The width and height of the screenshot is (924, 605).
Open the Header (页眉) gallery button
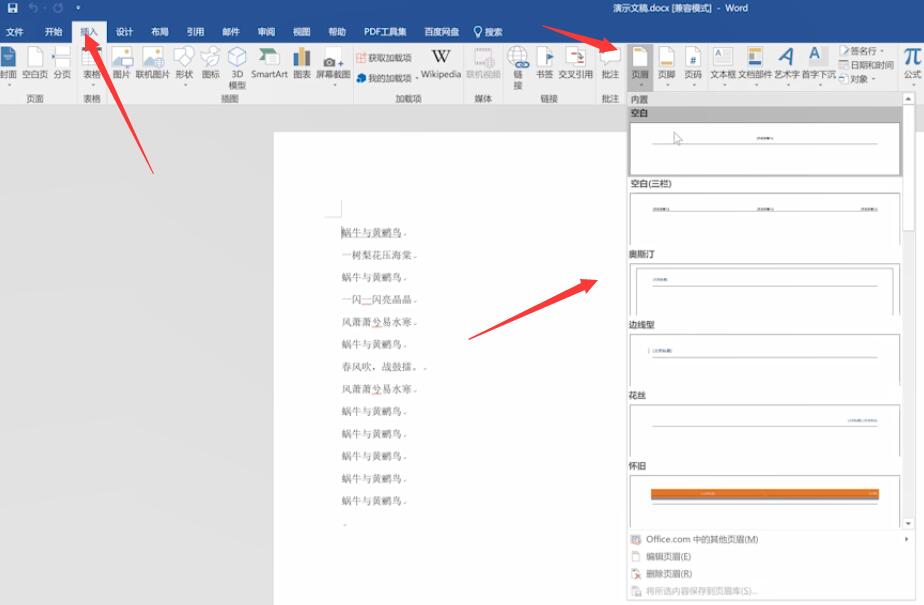640,66
